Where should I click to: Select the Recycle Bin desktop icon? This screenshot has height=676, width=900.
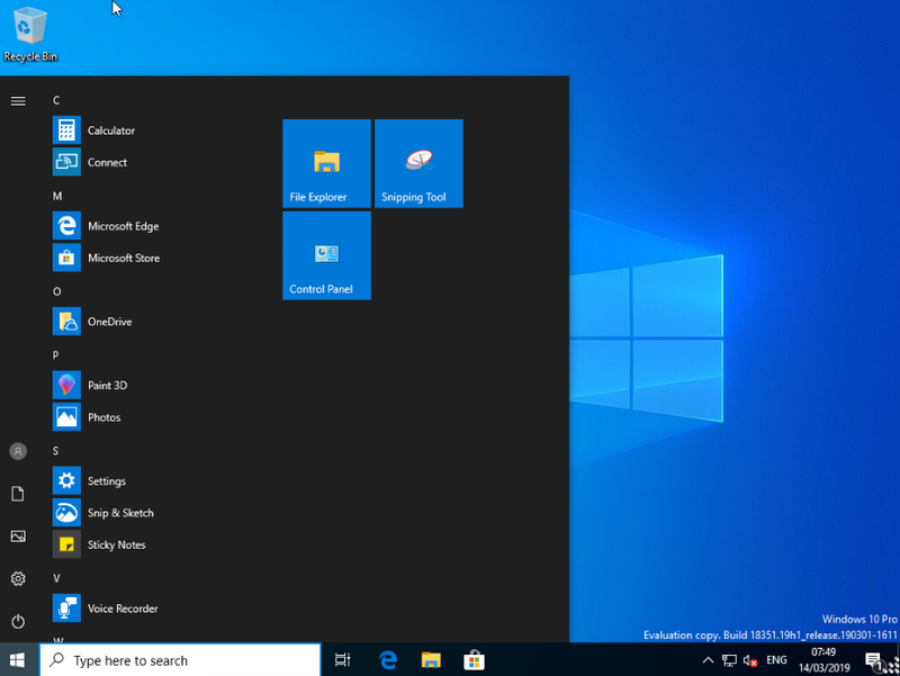click(x=30, y=34)
